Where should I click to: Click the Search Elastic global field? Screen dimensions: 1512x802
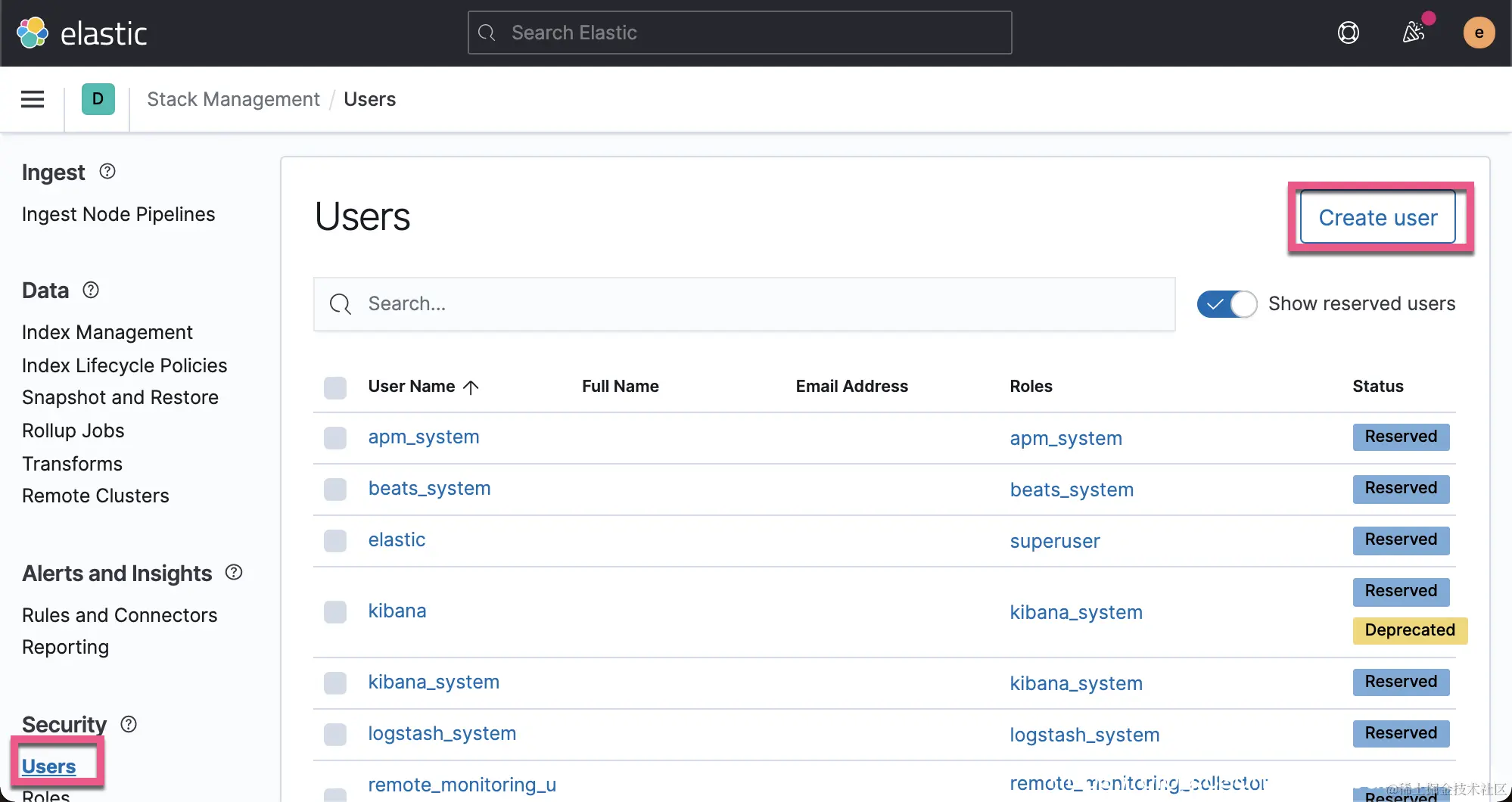tap(740, 33)
